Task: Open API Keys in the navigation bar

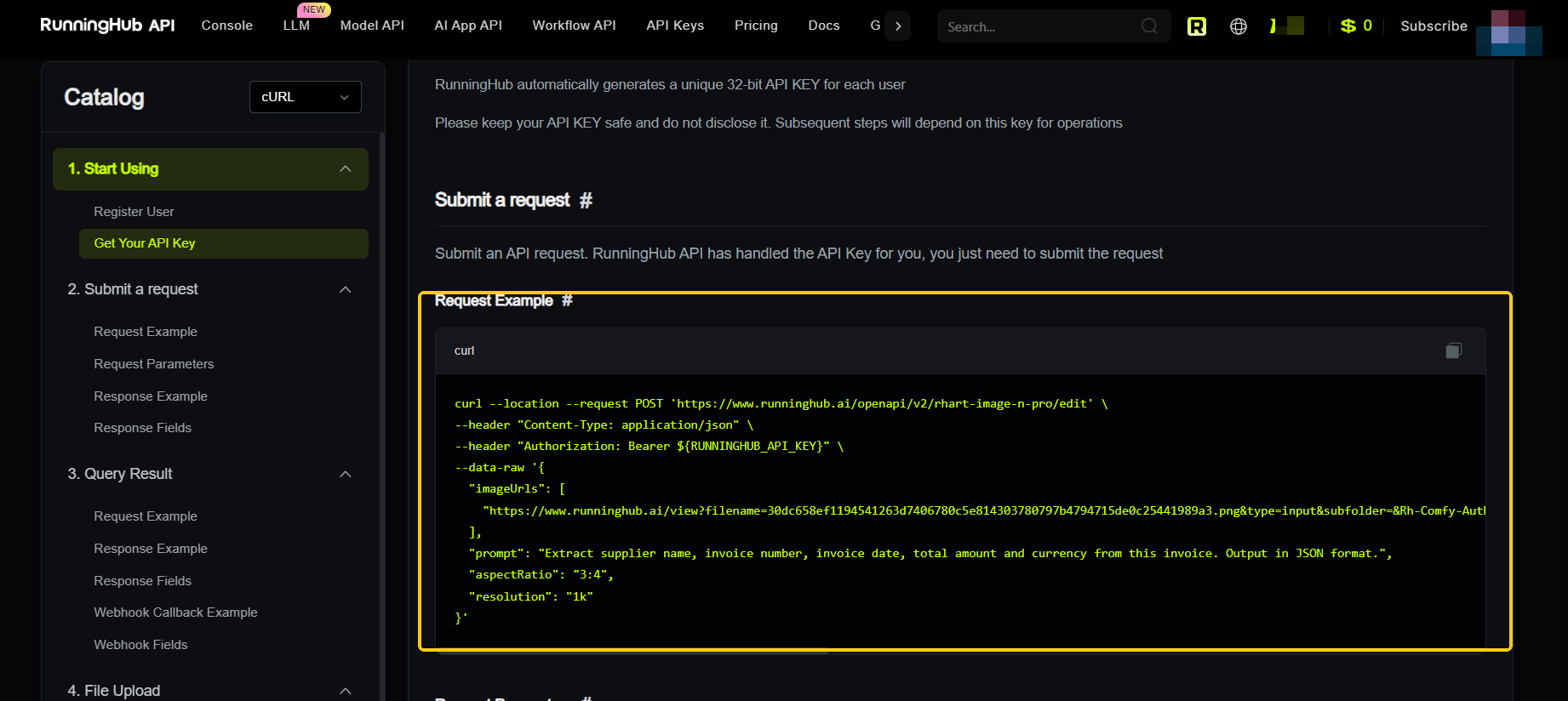Action: click(675, 26)
